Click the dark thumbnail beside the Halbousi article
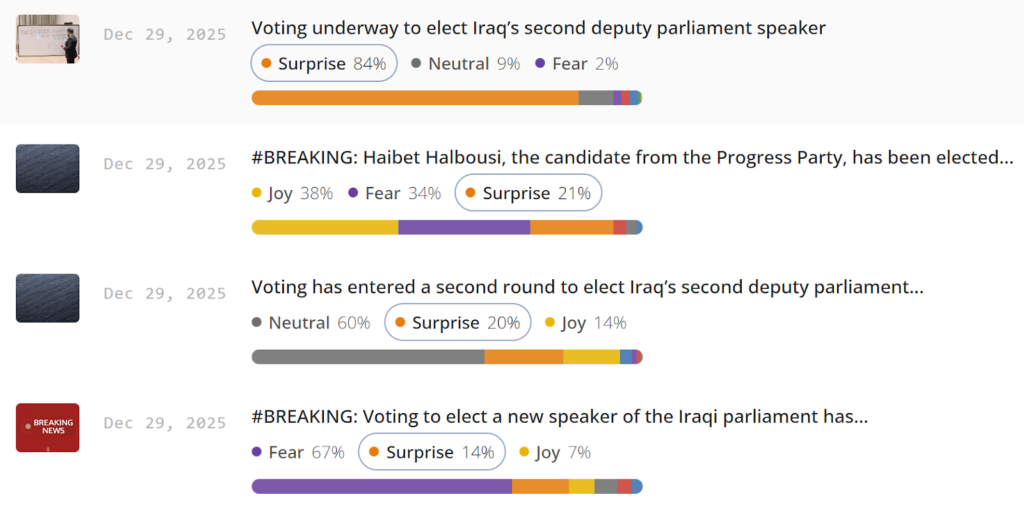Screen dimensions: 1024x520 (x=47, y=168)
